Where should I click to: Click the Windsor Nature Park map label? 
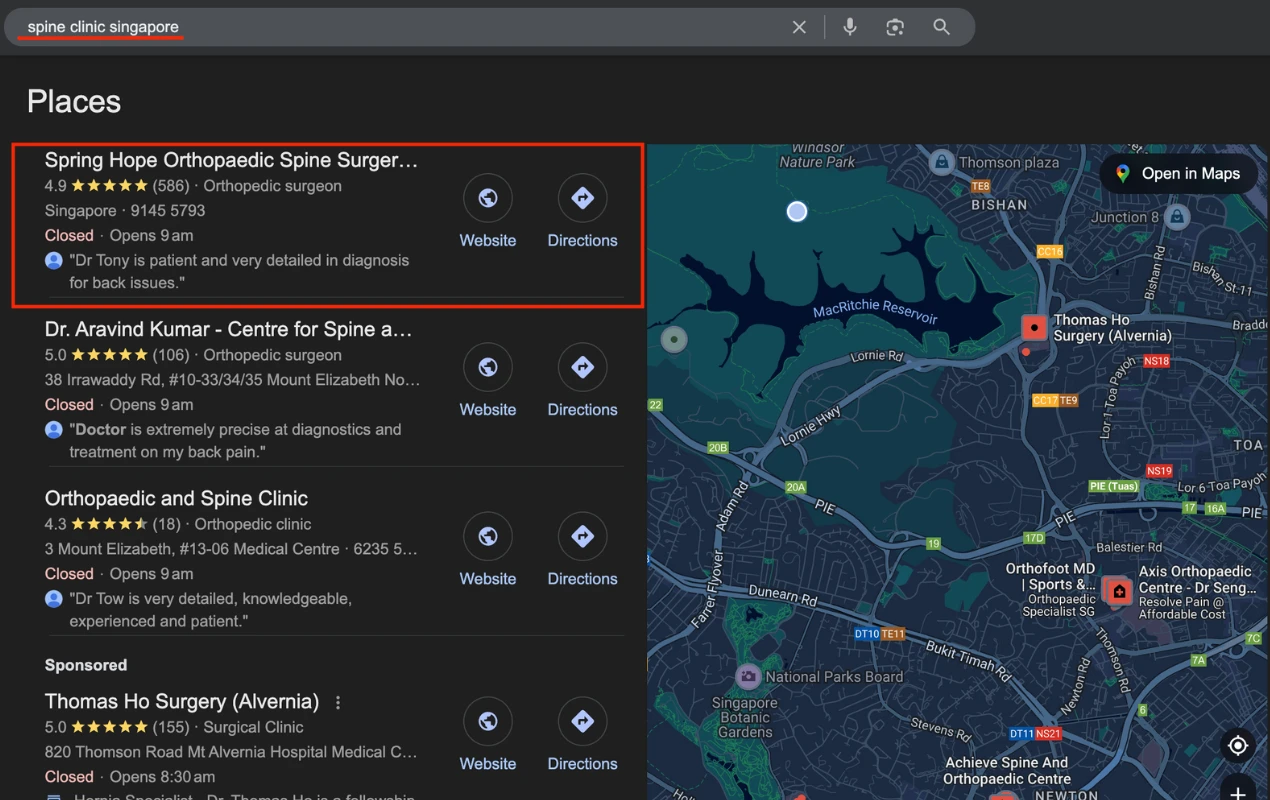[817, 155]
